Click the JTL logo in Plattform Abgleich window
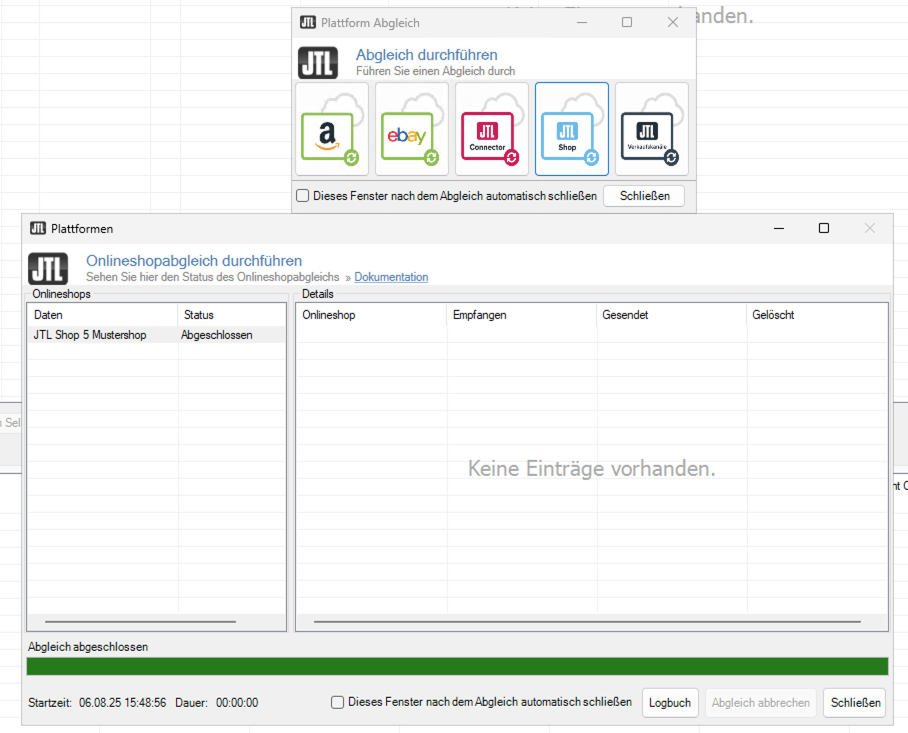This screenshot has height=733, width=908. 318,63
